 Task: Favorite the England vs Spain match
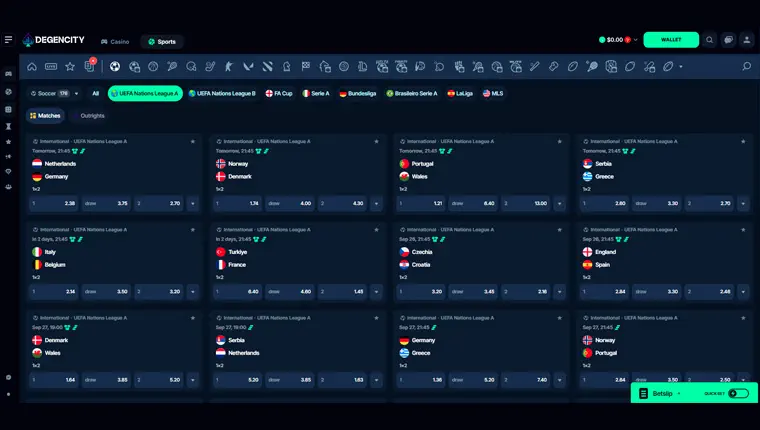(x=743, y=230)
